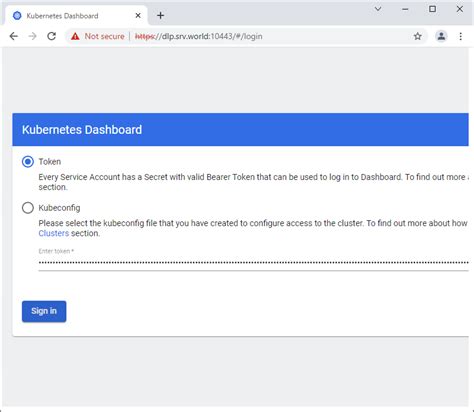Screen dimensions: 474x412
Task: Click the Token option label
Action: pos(50,162)
